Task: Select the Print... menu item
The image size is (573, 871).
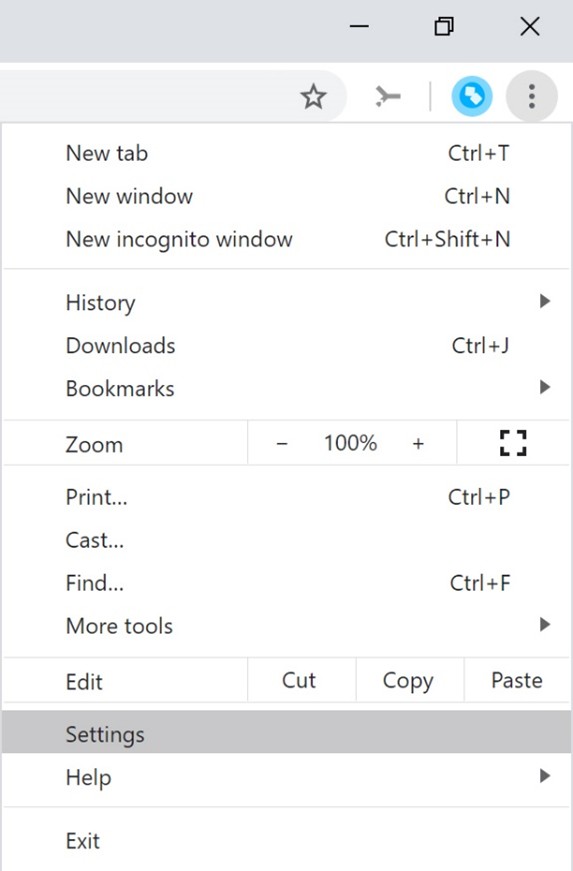Action: click(x=286, y=497)
